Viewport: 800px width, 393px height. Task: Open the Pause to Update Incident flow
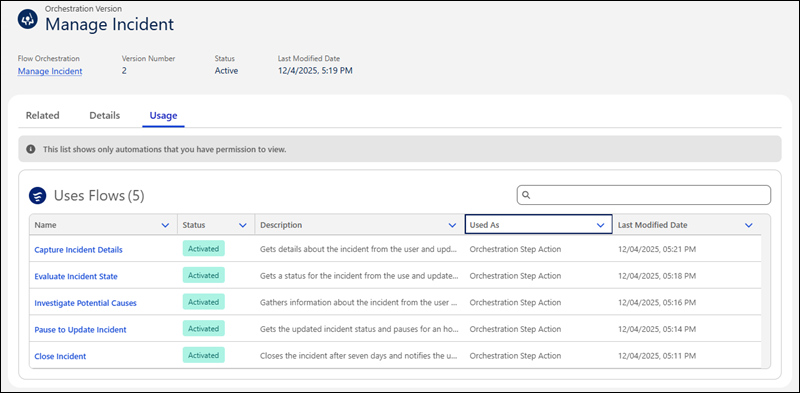pos(80,330)
